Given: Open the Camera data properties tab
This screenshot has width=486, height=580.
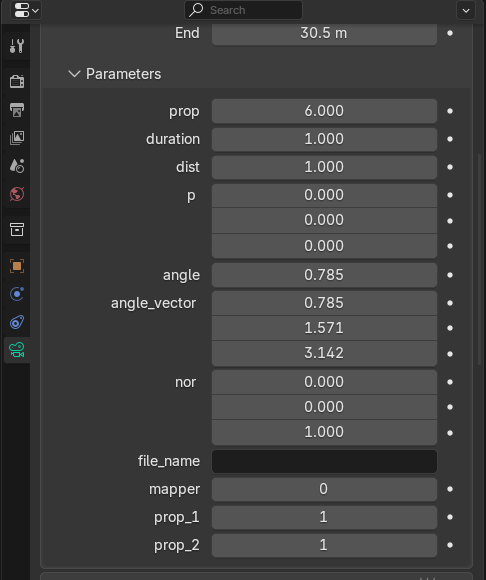Looking at the screenshot, I should 17,350.
